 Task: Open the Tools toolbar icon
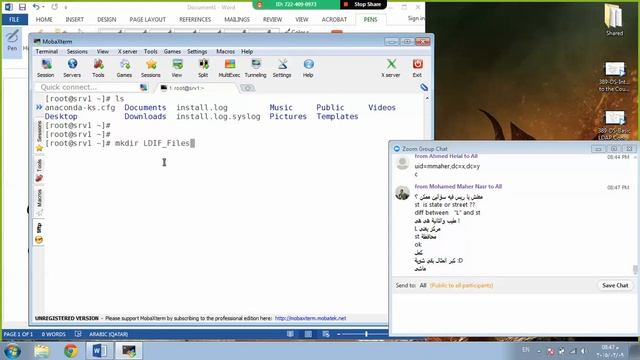pos(98,68)
